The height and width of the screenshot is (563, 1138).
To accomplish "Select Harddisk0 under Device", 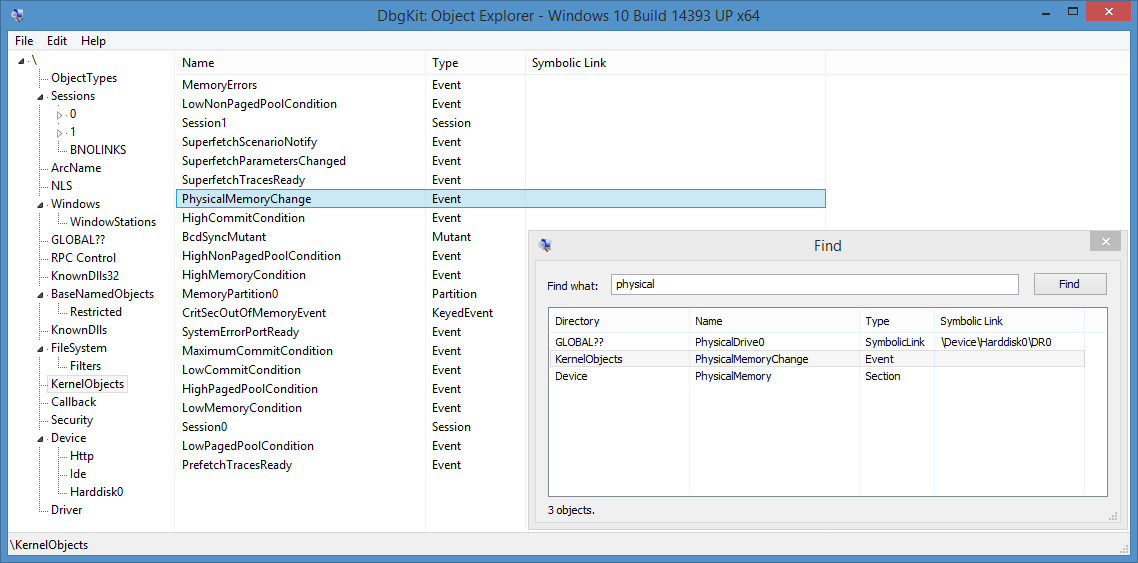I will (x=97, y=492).
